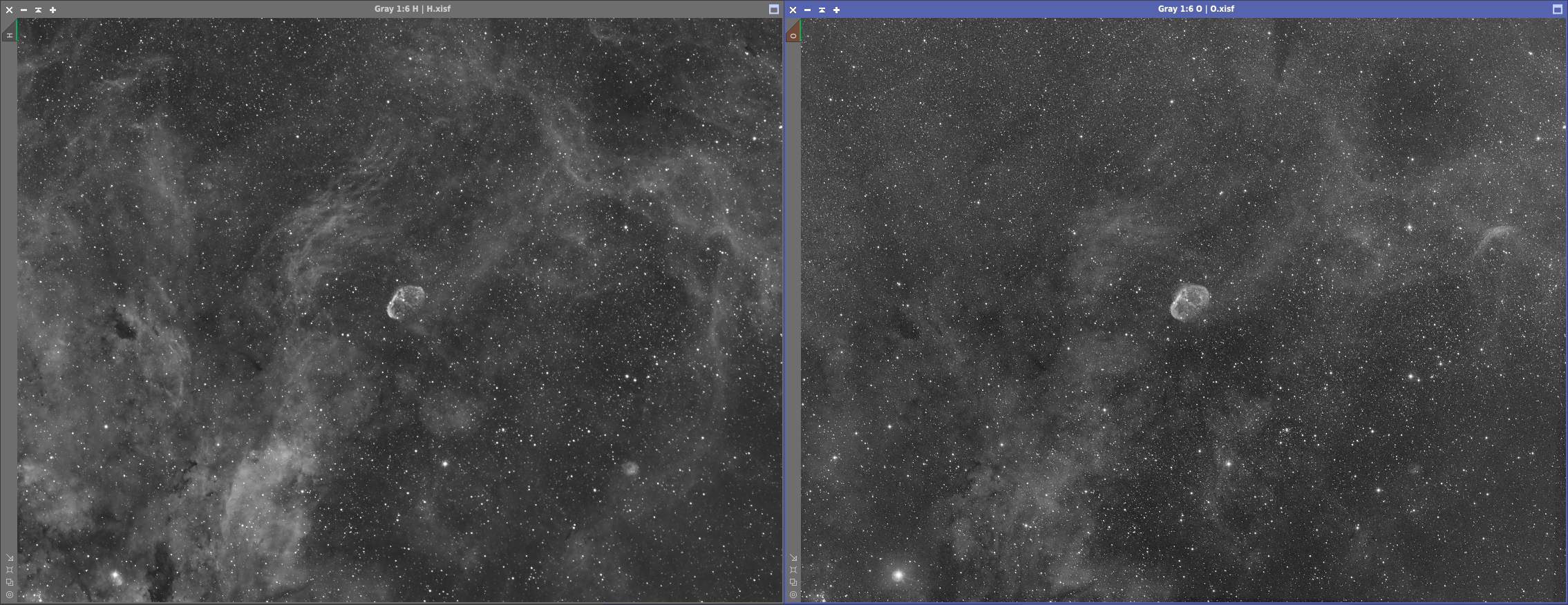Click diagonal arrow resize icon in O window

[793, 557]
